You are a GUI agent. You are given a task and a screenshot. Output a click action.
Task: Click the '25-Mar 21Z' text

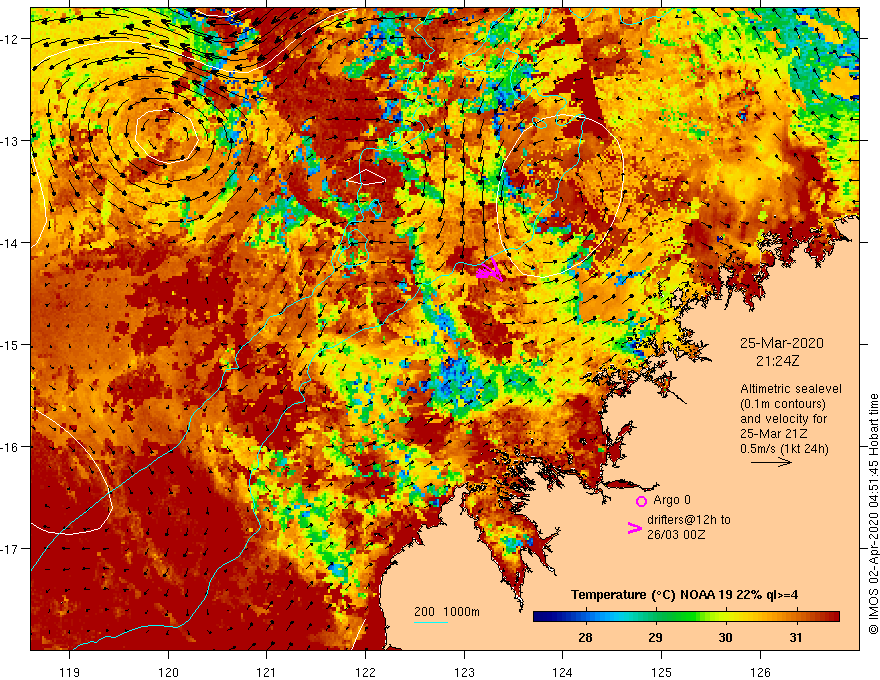pos(773,434)
